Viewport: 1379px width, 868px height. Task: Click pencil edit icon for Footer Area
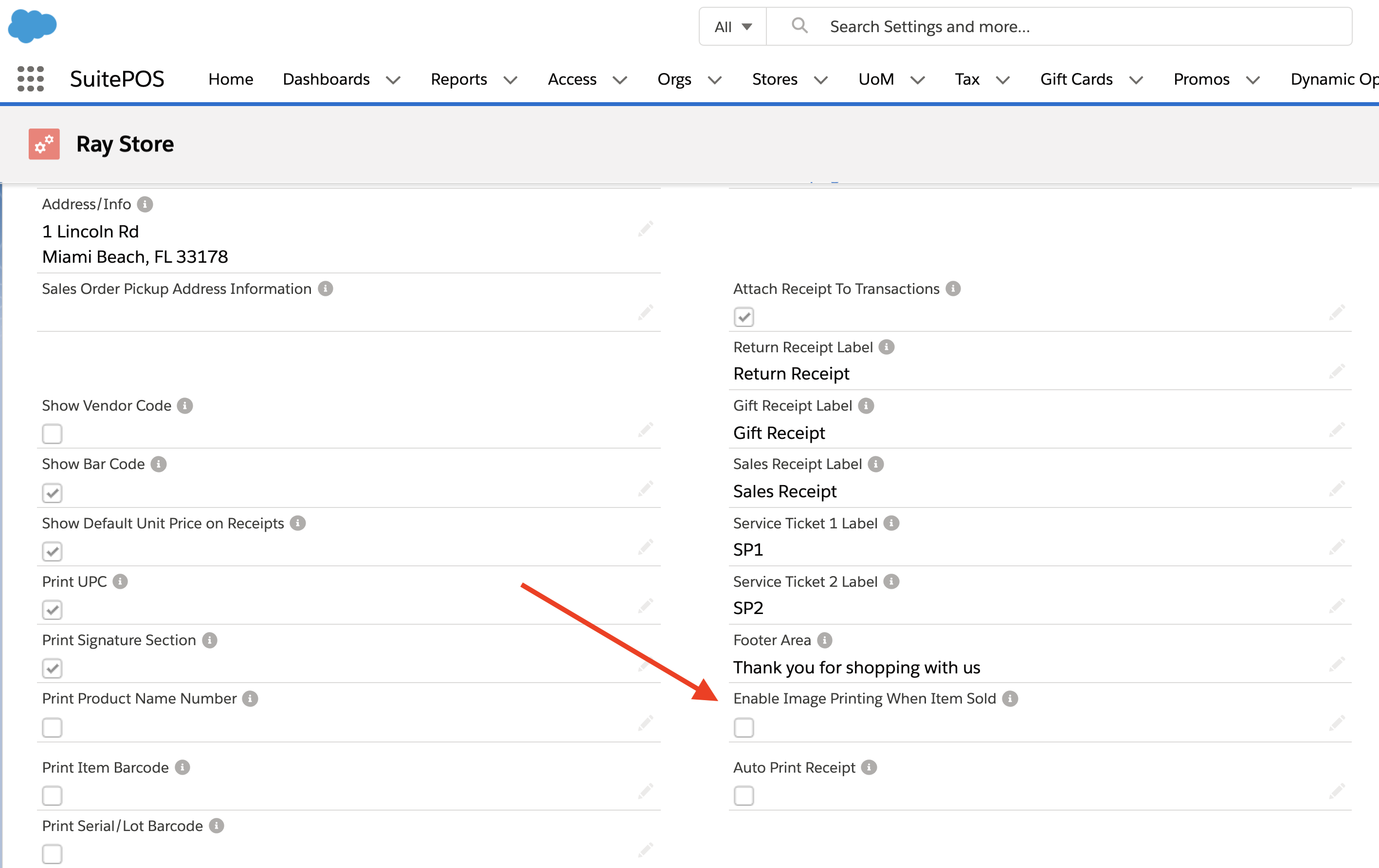pos(1336,665)
